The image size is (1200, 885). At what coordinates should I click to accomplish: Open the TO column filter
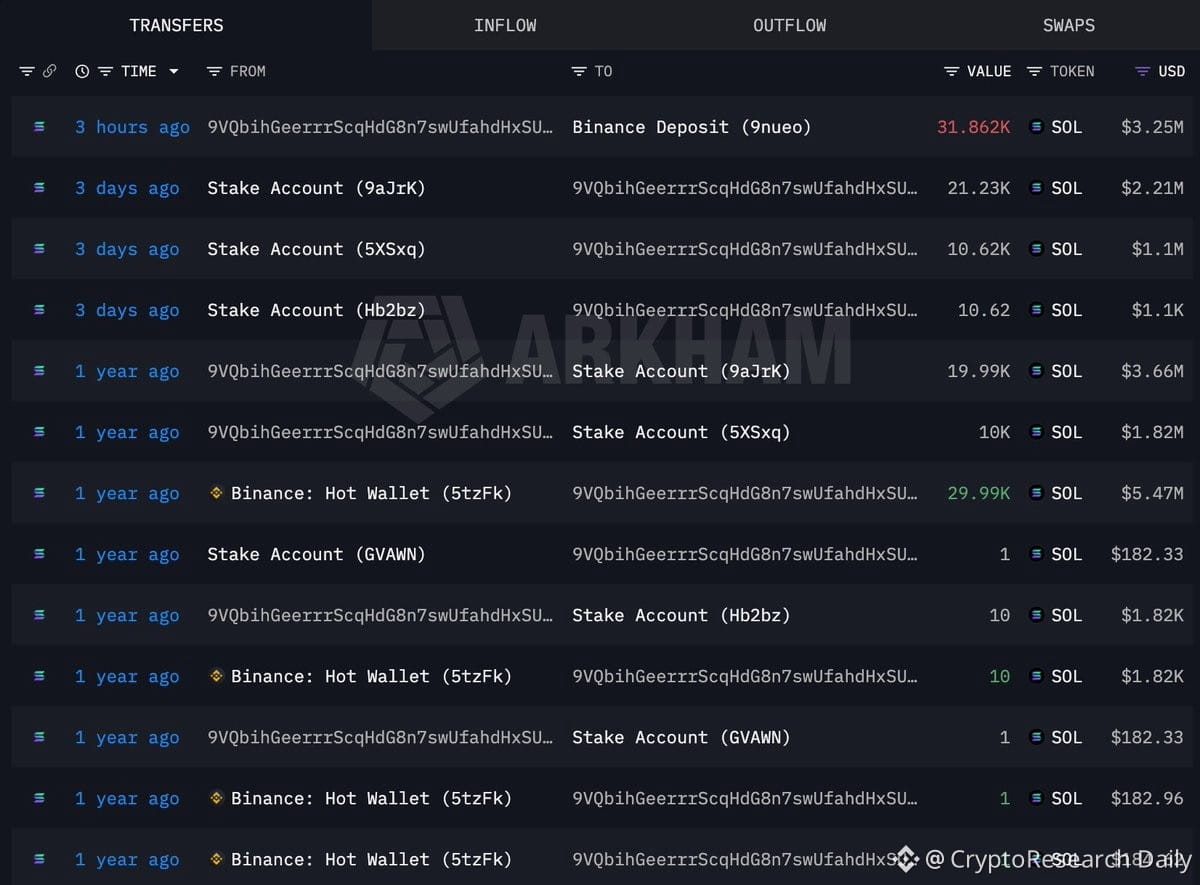(579, 71)
